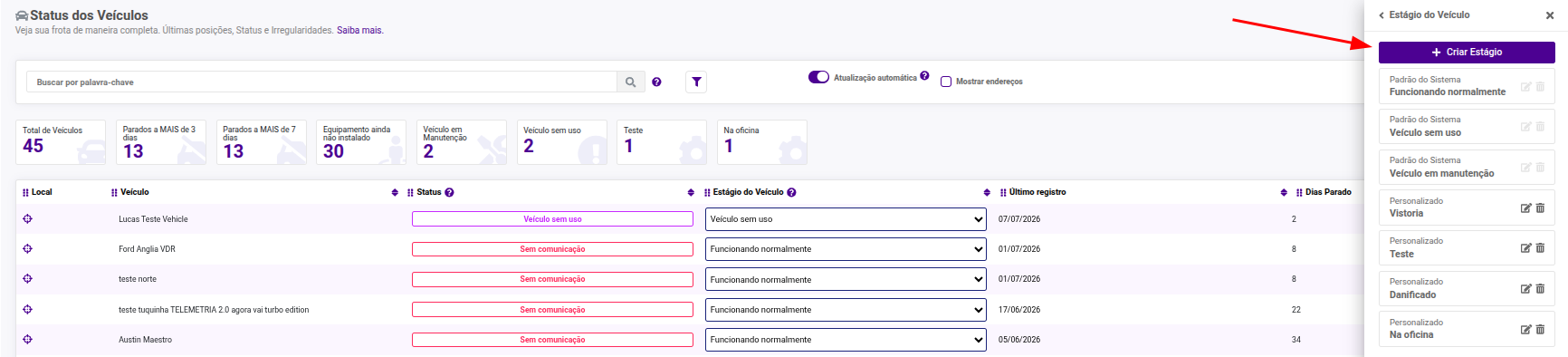Edit the Na oficina stage

pos(1525,329)
